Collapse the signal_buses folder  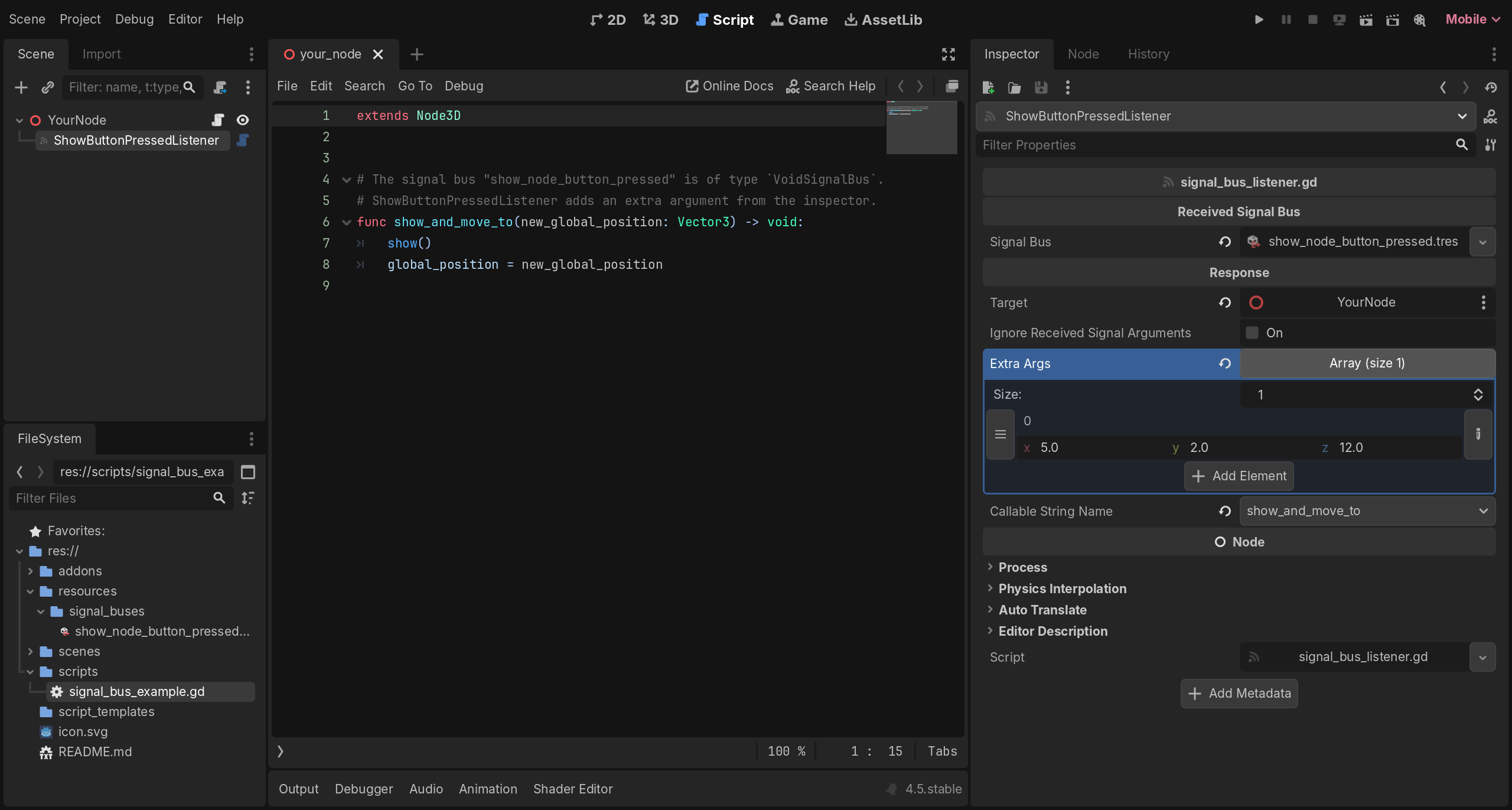(41, 611)
